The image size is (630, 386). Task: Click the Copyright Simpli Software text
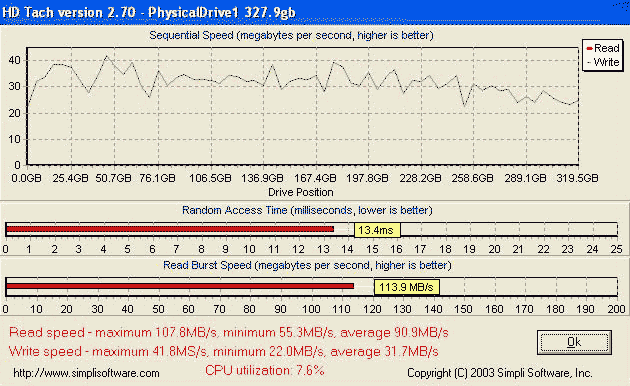pyautogui.click(x=500, y=373)
